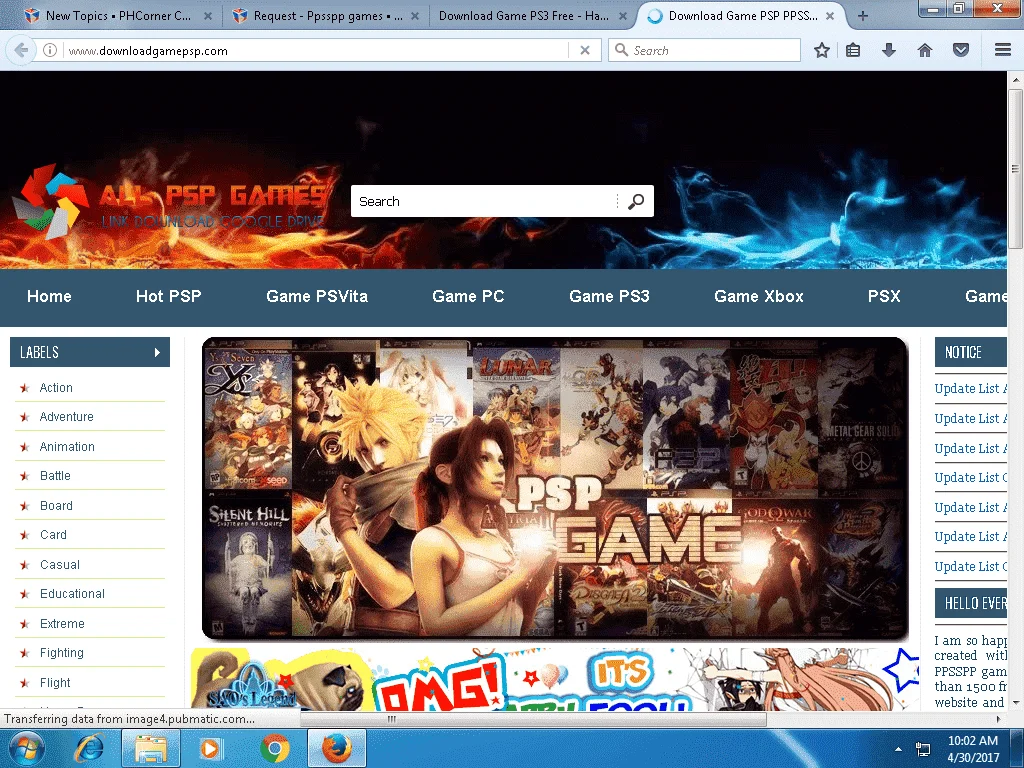Open the PSX navigation item
This screenshot has height=768, width=1024.
point(884,296)
